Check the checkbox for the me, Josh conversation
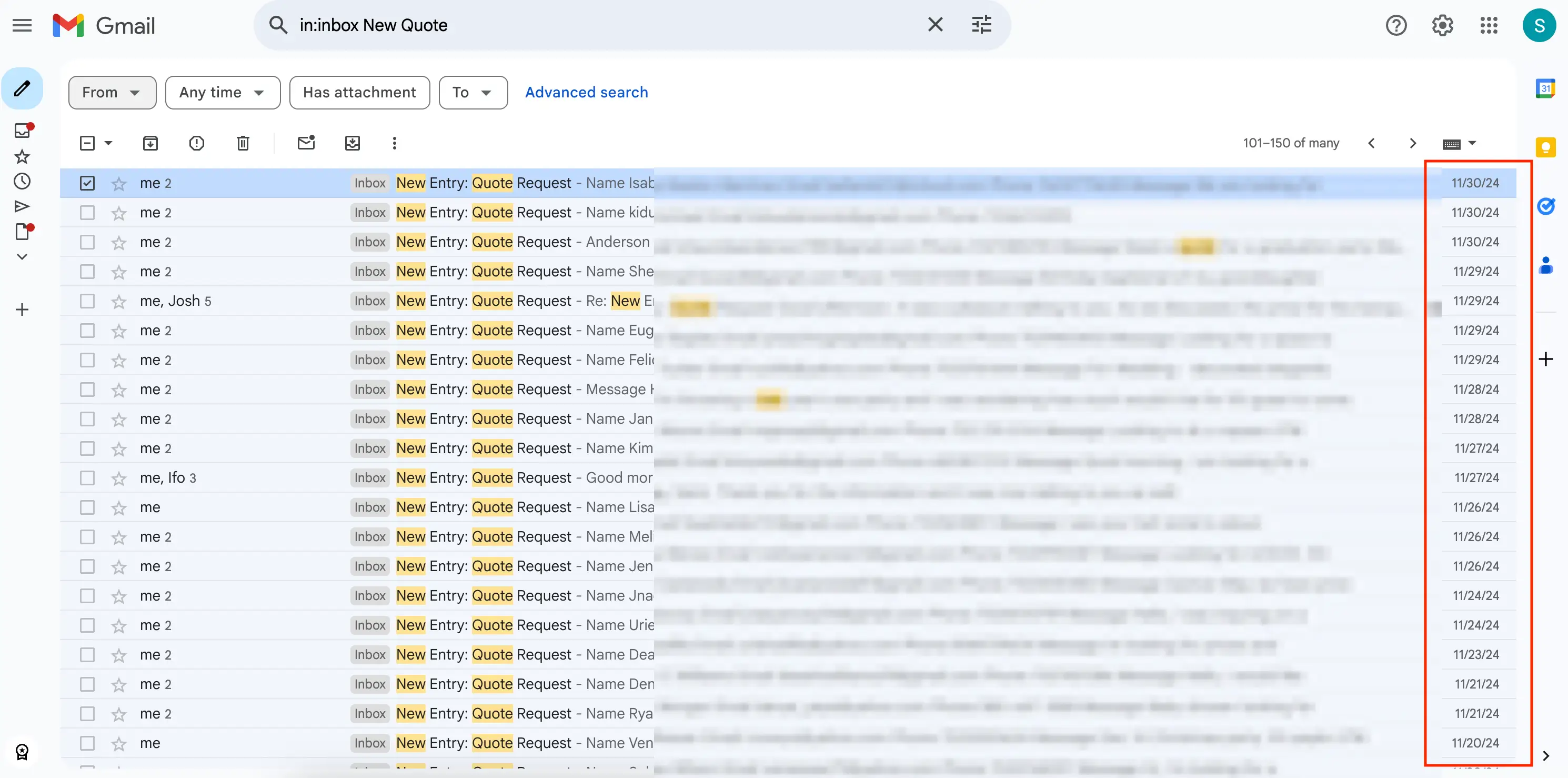This screenshot has height=778, width=1568. coord(87,300)
